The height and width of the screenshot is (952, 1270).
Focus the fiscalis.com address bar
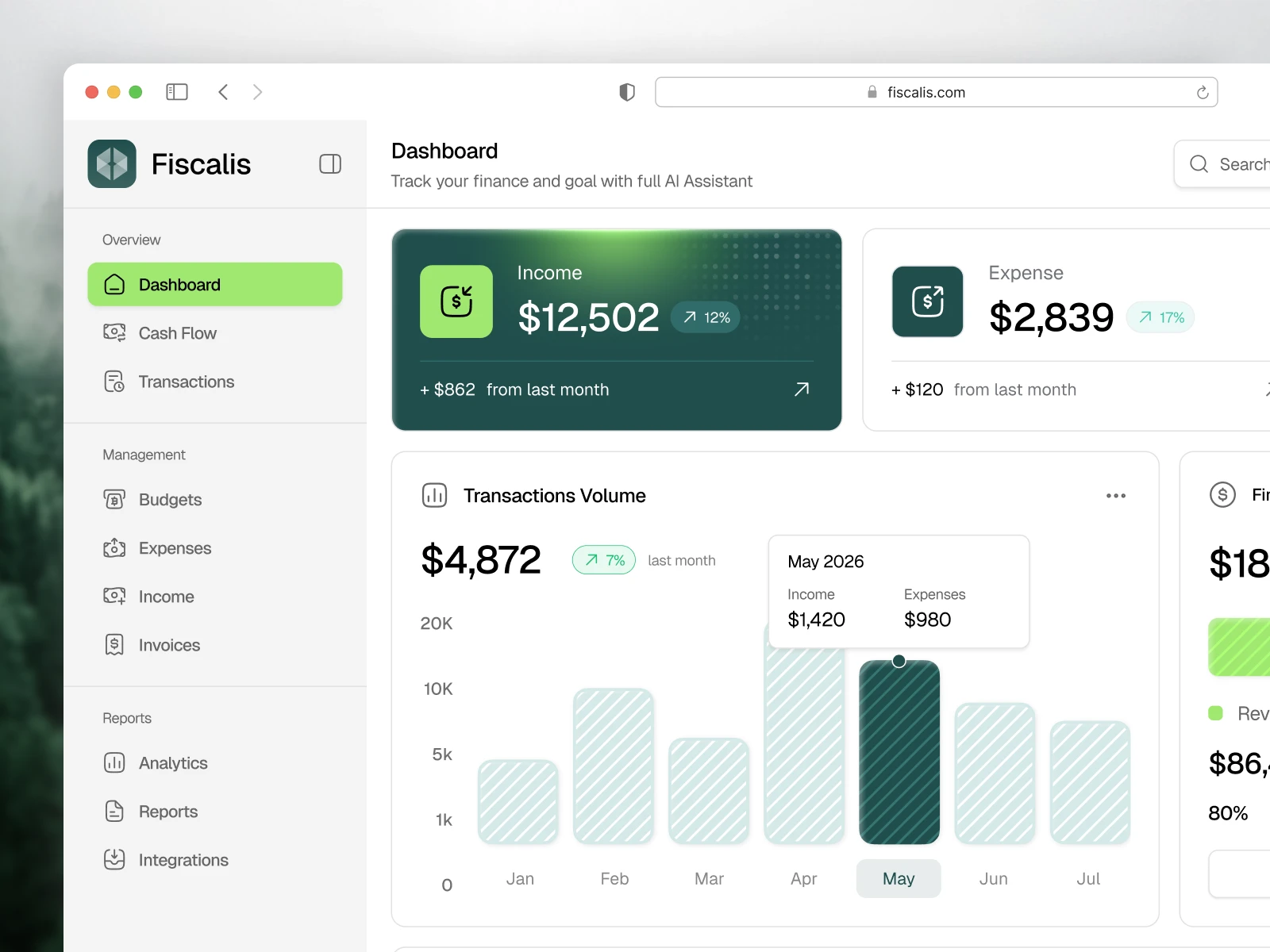(x=937, y=92)
